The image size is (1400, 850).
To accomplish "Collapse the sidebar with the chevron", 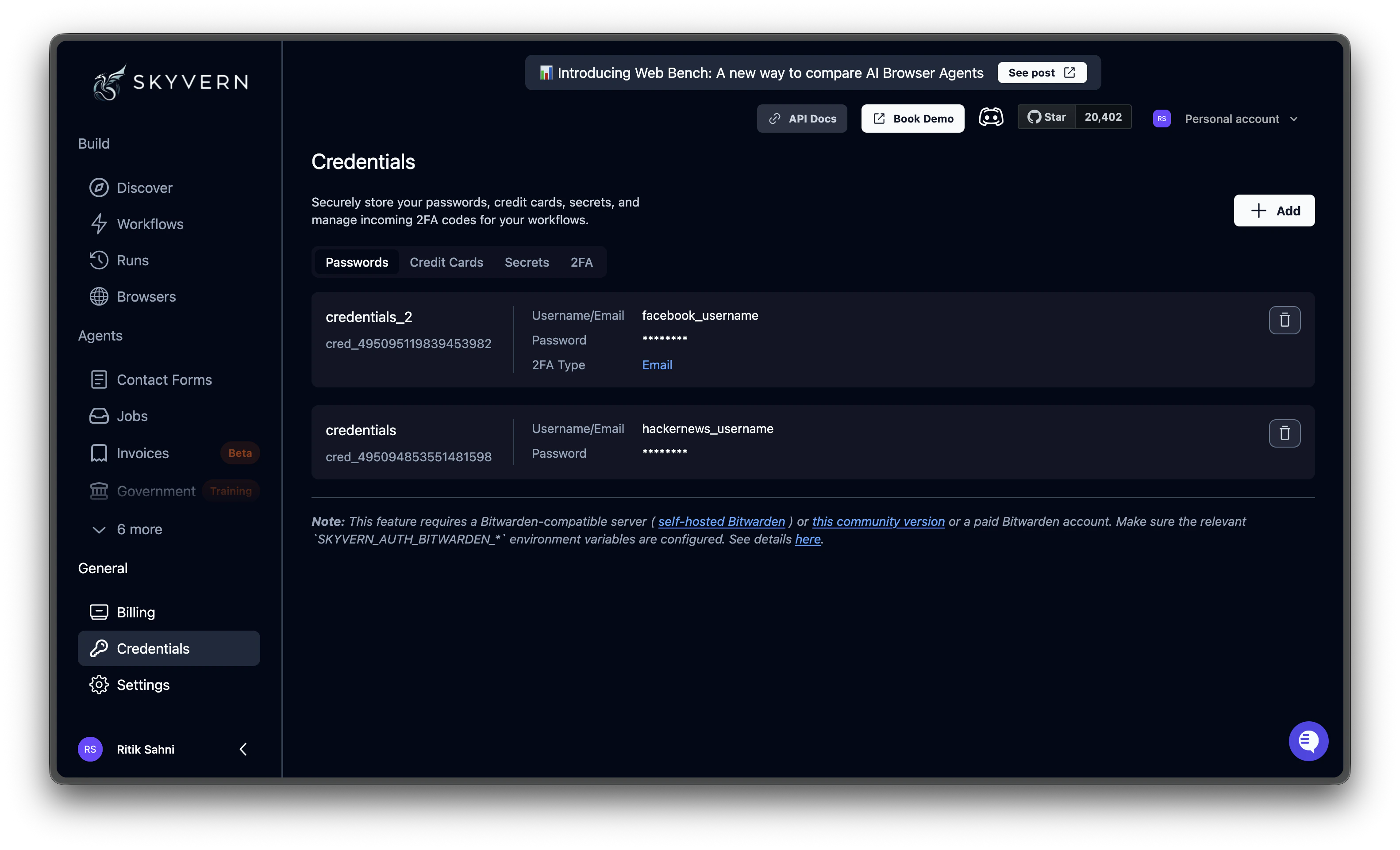I will (243, 749).
